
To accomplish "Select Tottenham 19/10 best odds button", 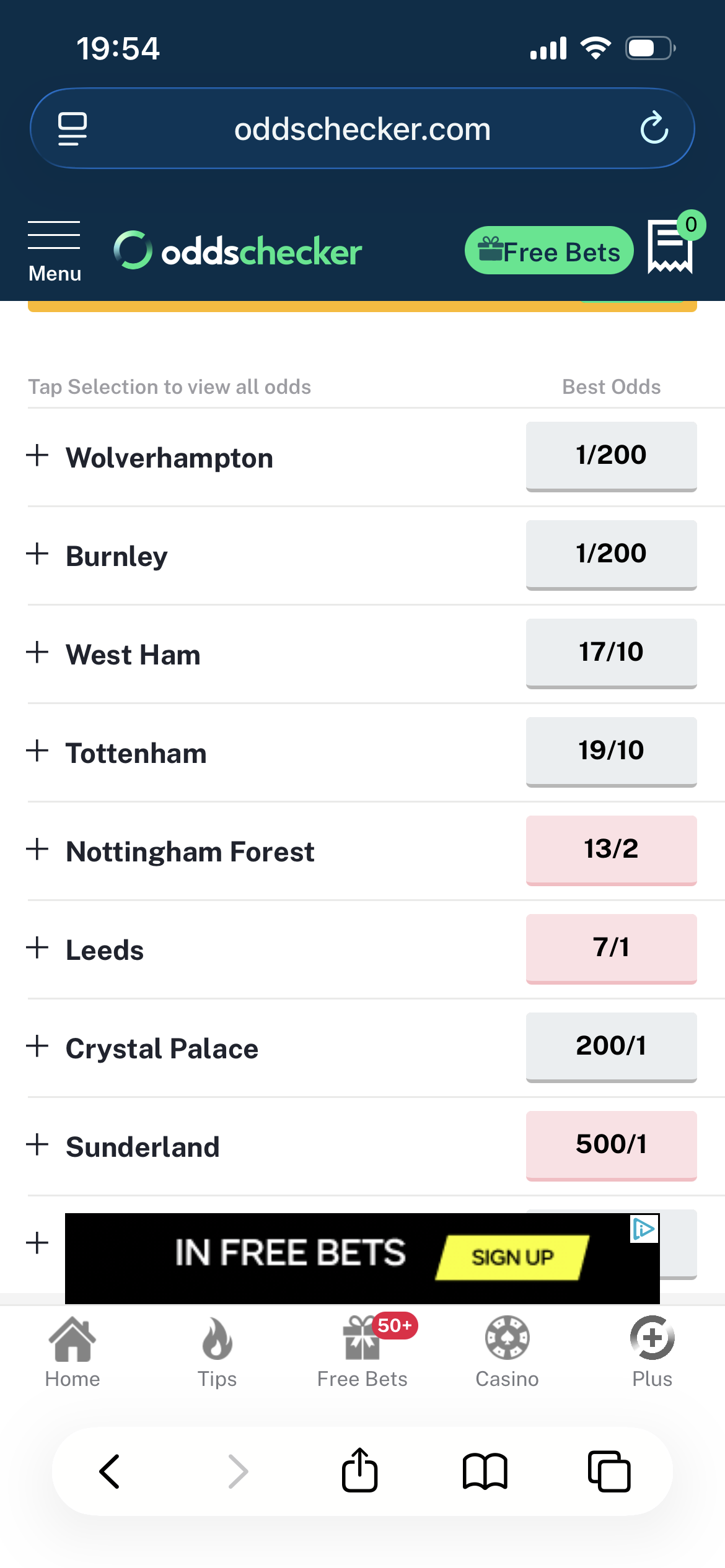I will point(611,751).
